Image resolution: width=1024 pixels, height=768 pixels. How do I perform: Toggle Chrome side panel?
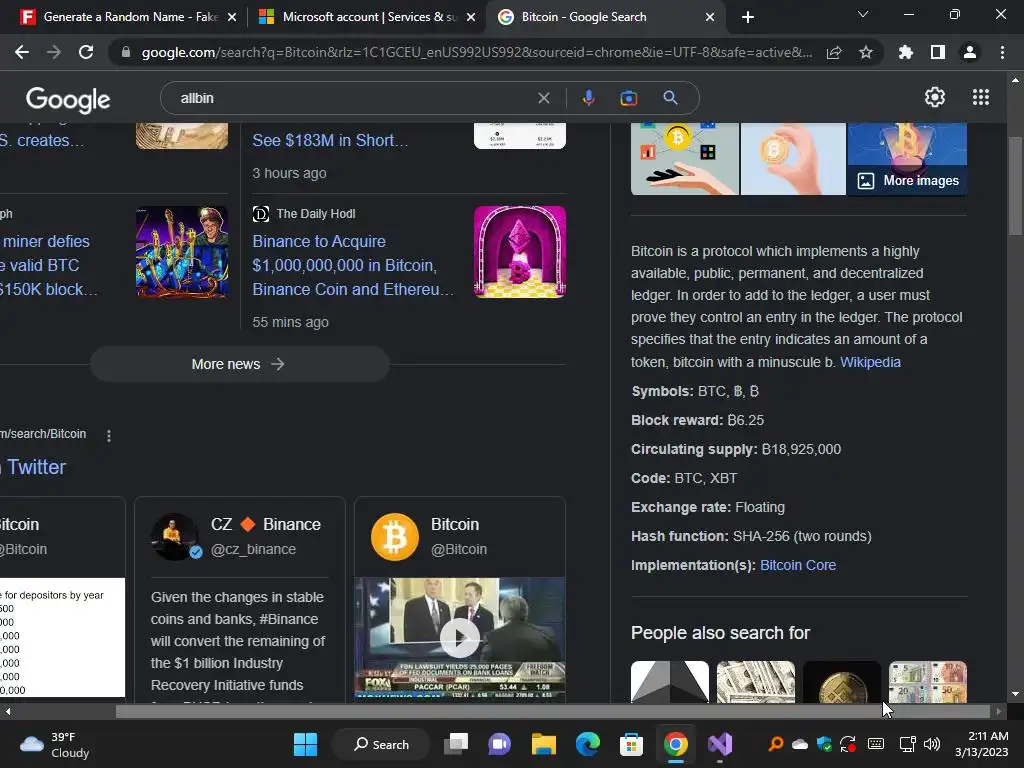click(938, 53)
